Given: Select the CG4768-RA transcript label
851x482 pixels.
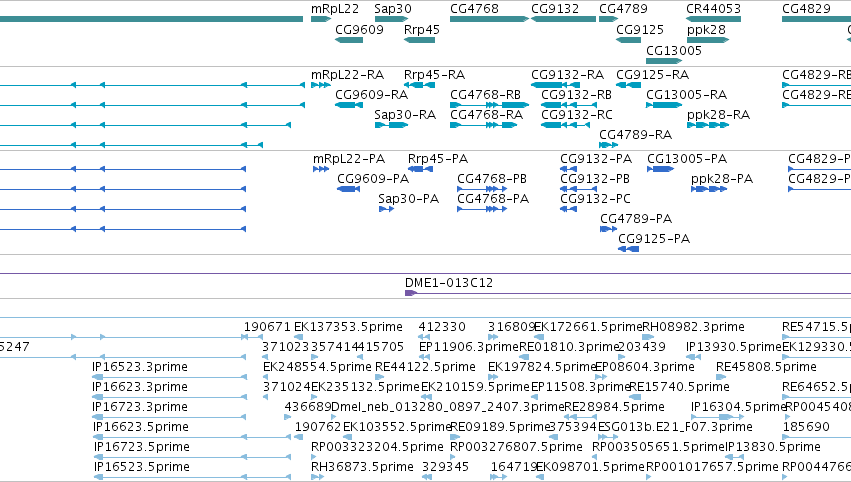Looking at the screenshot, I should point(486,115).
